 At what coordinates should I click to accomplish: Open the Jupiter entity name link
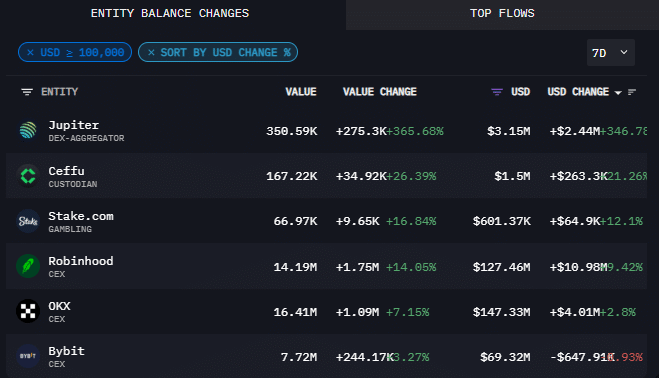point(74,125)
